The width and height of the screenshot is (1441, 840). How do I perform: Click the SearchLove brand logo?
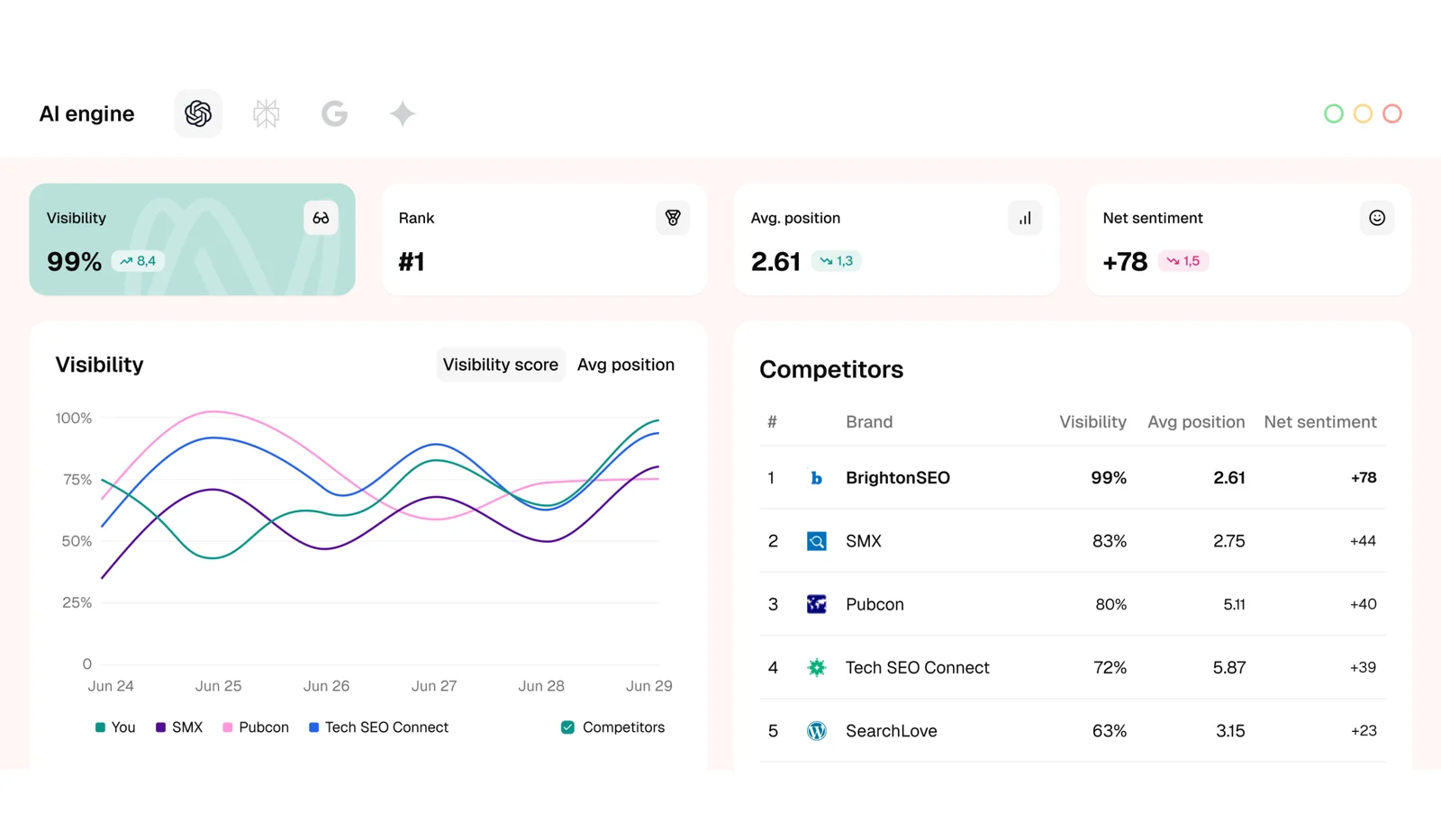click(x=816, y=731)
